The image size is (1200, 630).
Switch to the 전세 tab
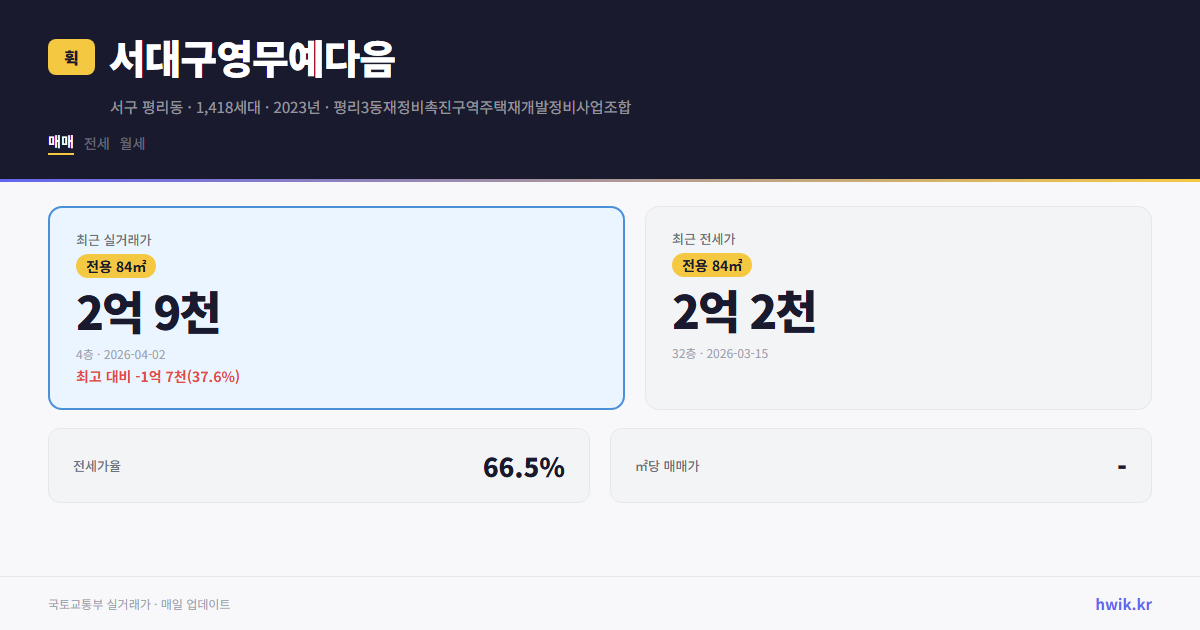(x=94, y=144)
